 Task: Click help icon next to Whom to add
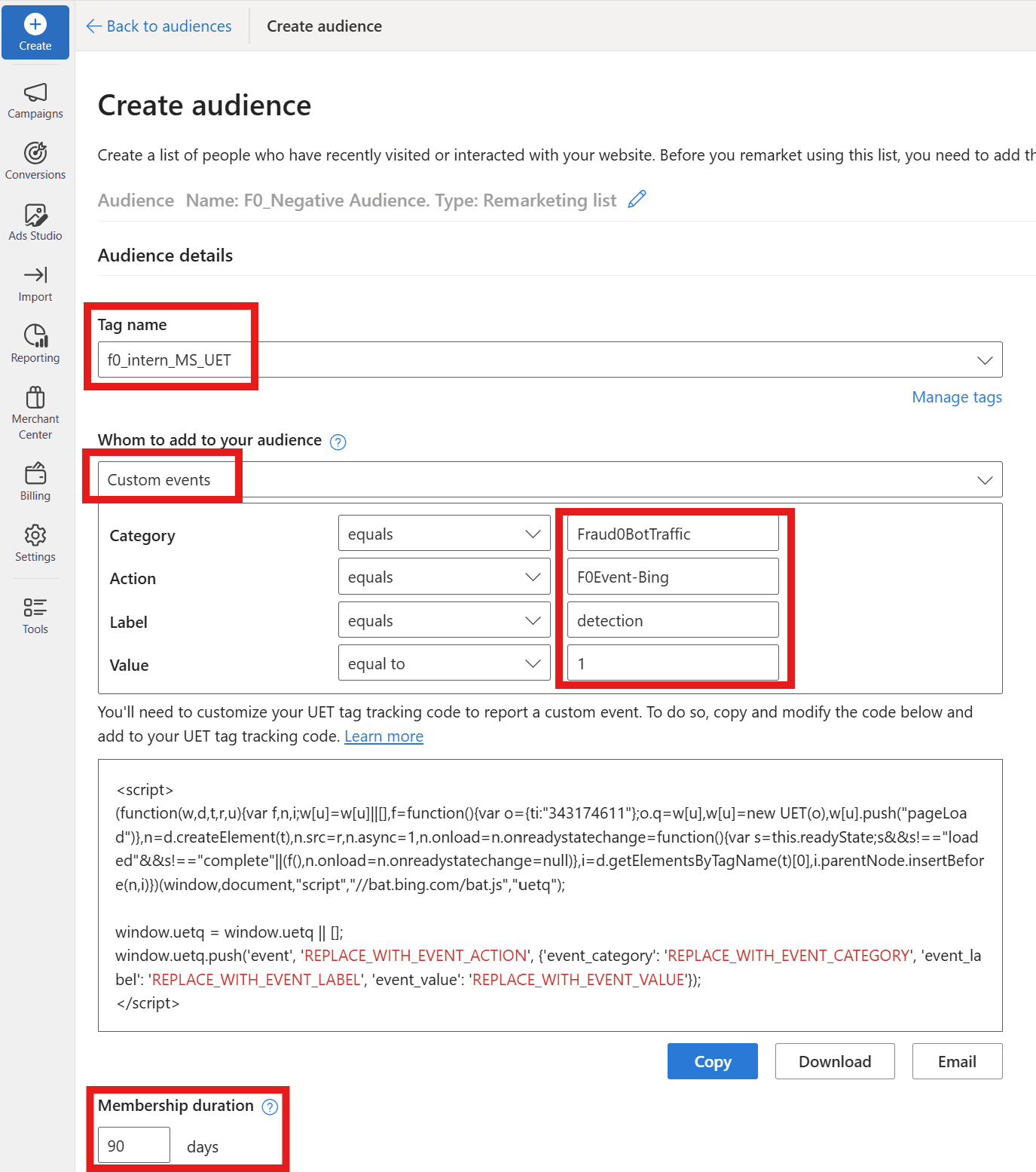pyautogui.click(x=338, y=442)
